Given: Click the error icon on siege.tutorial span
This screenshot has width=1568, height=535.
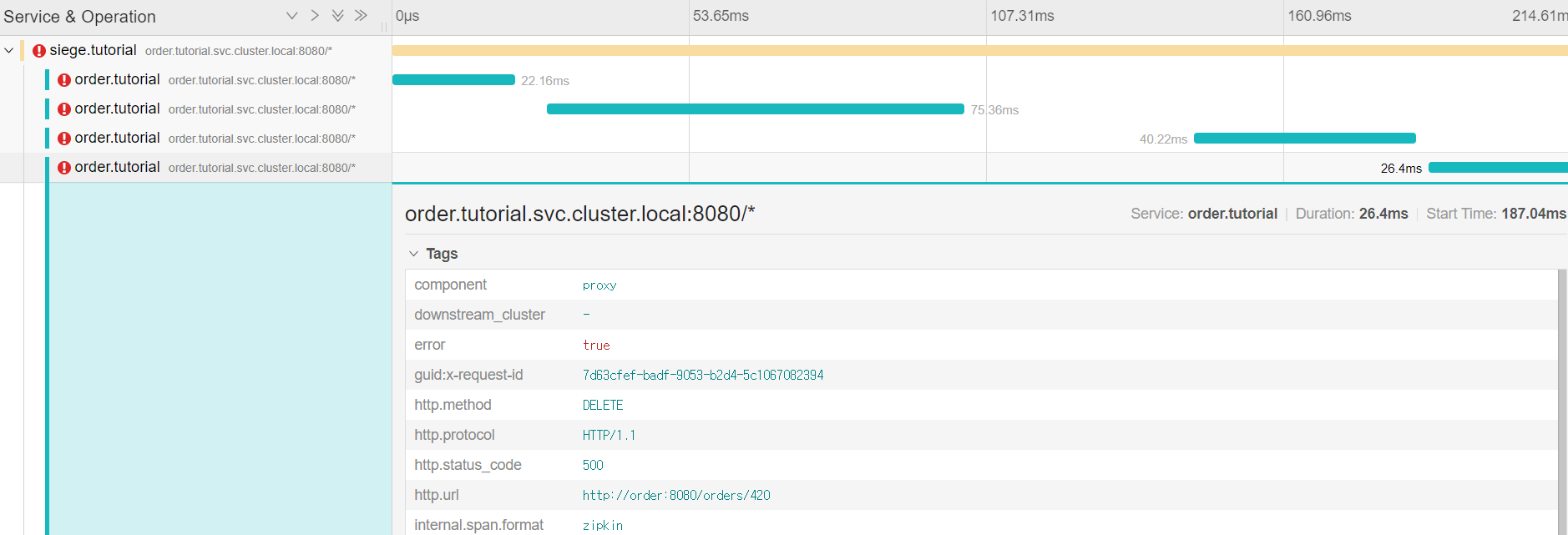Looking at the screenshot, I should pyautogui.click(x=38, y=51).
